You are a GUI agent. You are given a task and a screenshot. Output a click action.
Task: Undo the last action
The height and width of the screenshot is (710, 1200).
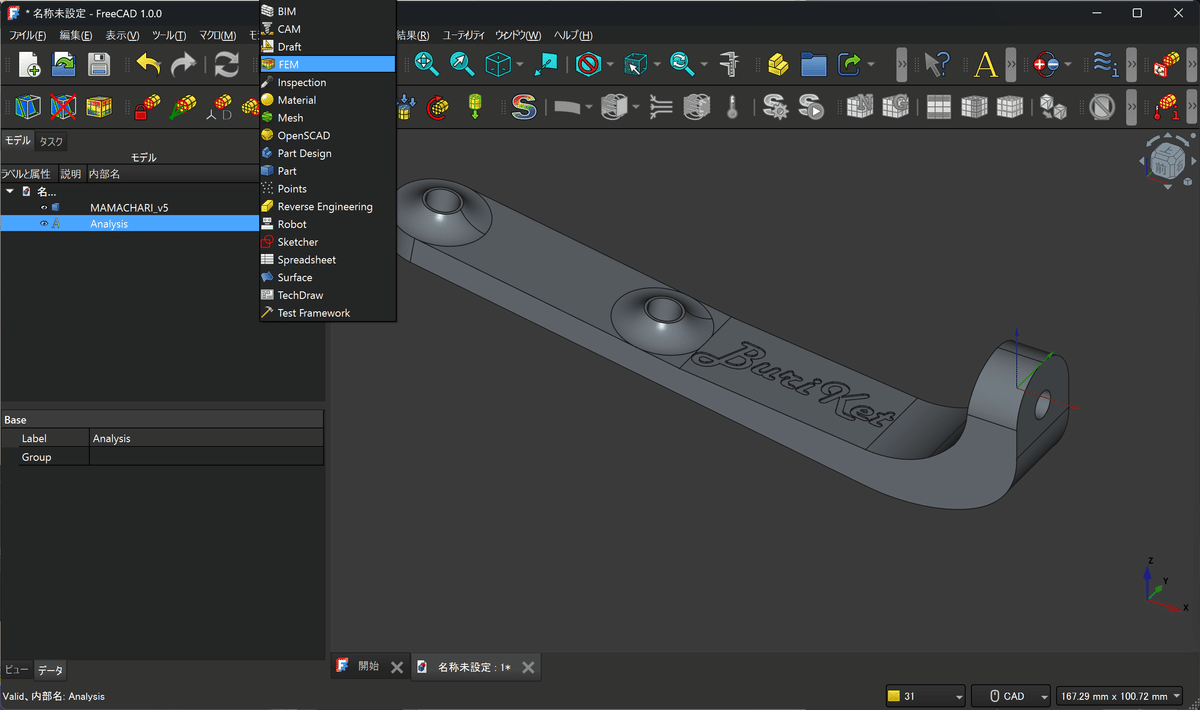coord(149,65)
